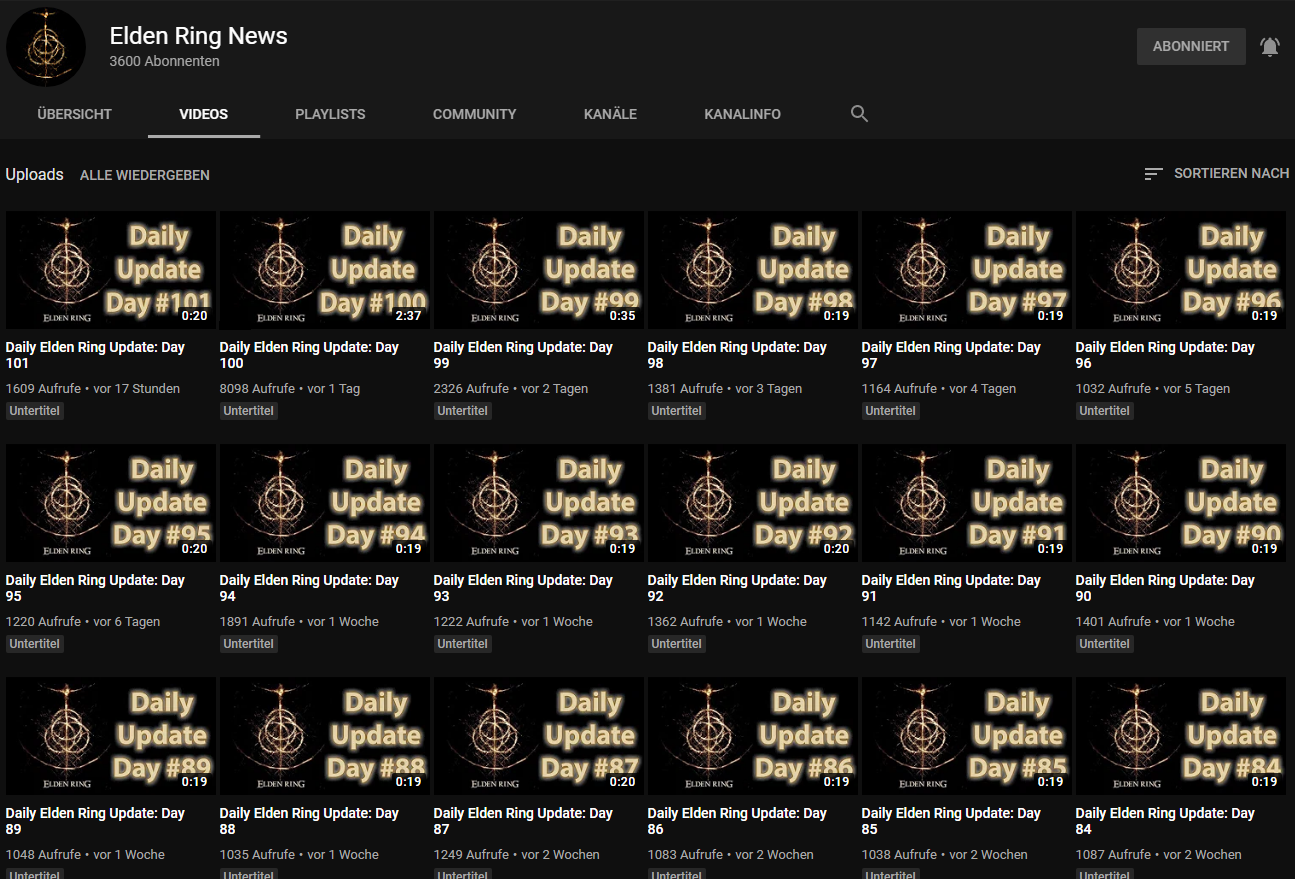This screenshot has height=879, width=1295.
Task: Open the KANÄLE tab
Action: 610,114
